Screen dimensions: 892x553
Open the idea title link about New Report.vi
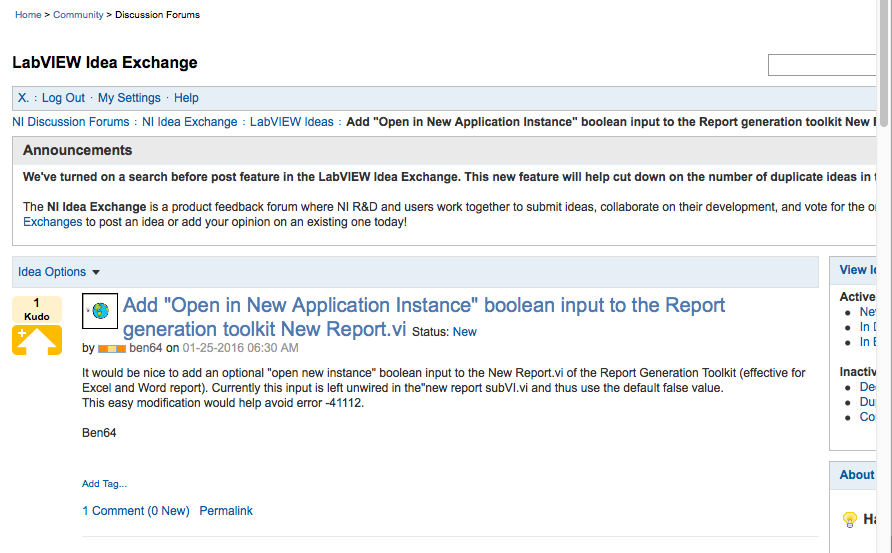pyautogui.click(x=424, y=317)
